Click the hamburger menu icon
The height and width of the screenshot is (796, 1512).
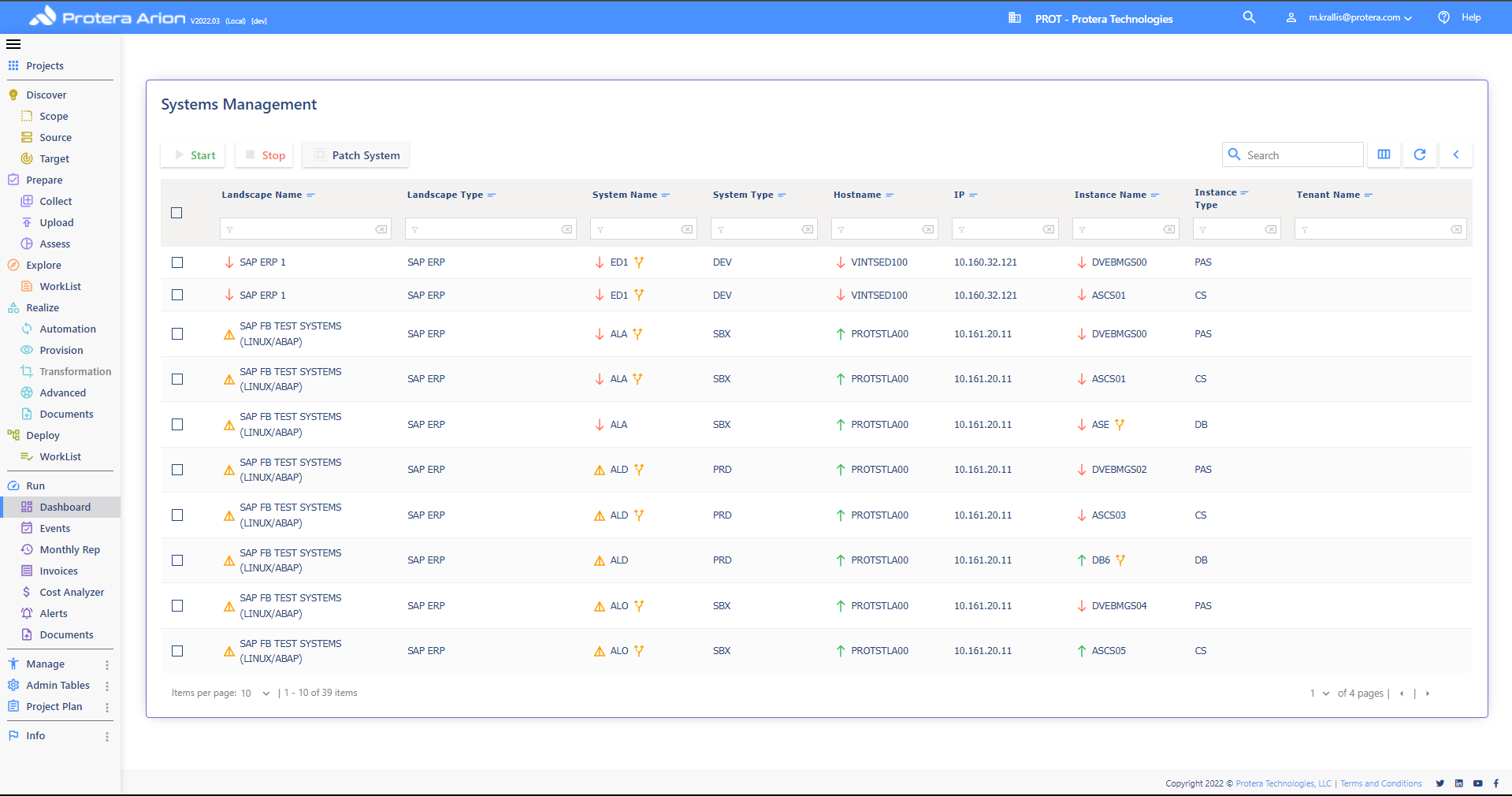point(13,44)
